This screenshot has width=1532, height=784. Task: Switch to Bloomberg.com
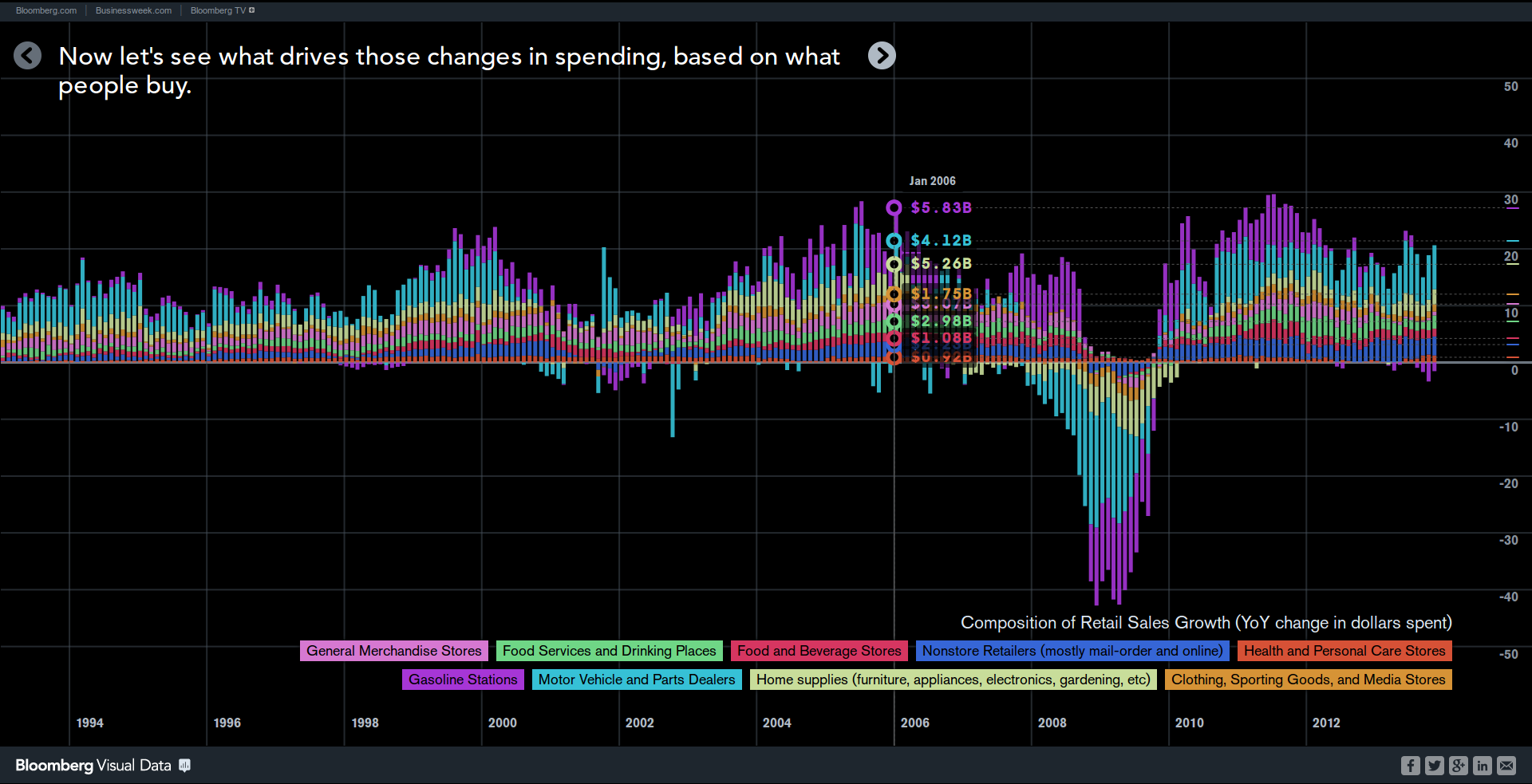point(45,10)
